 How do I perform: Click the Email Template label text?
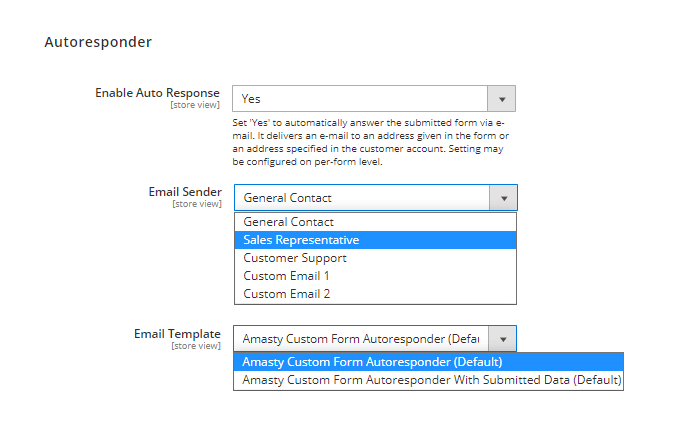pyautogui.click(x=177, y=334)
